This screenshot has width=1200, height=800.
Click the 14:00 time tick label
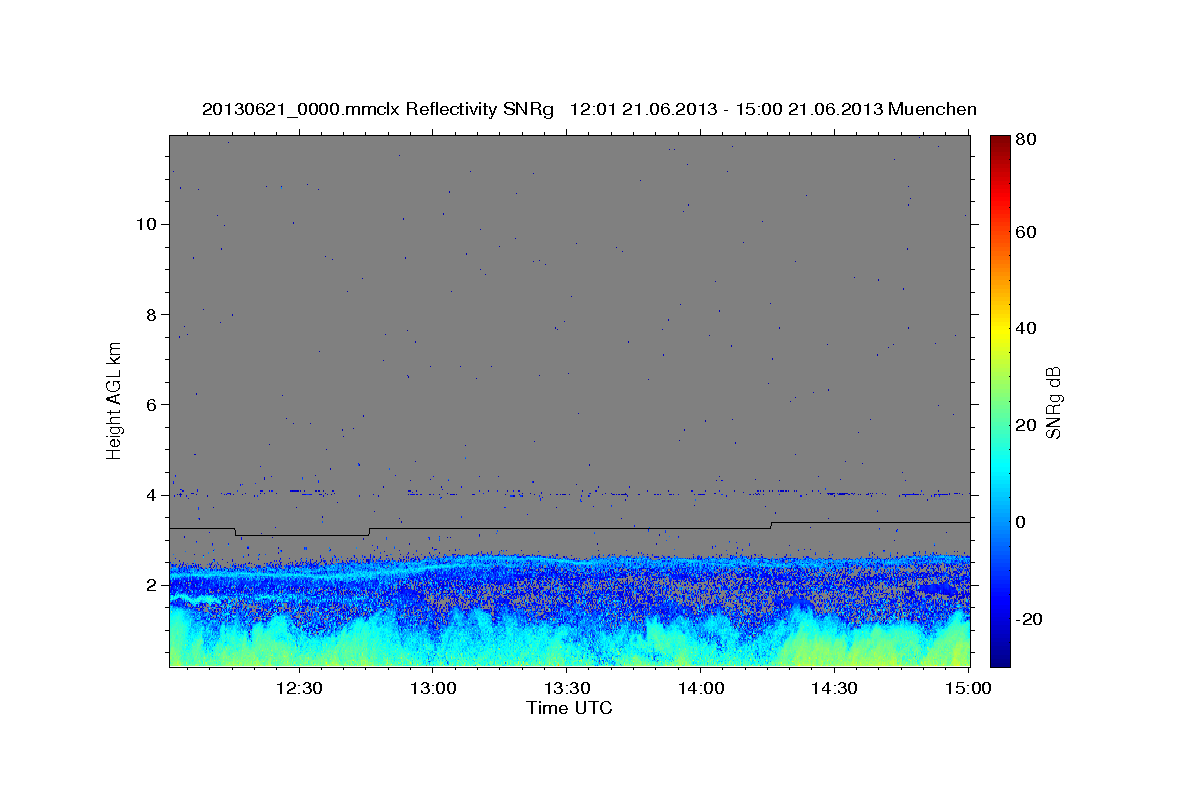pos(701,689)
